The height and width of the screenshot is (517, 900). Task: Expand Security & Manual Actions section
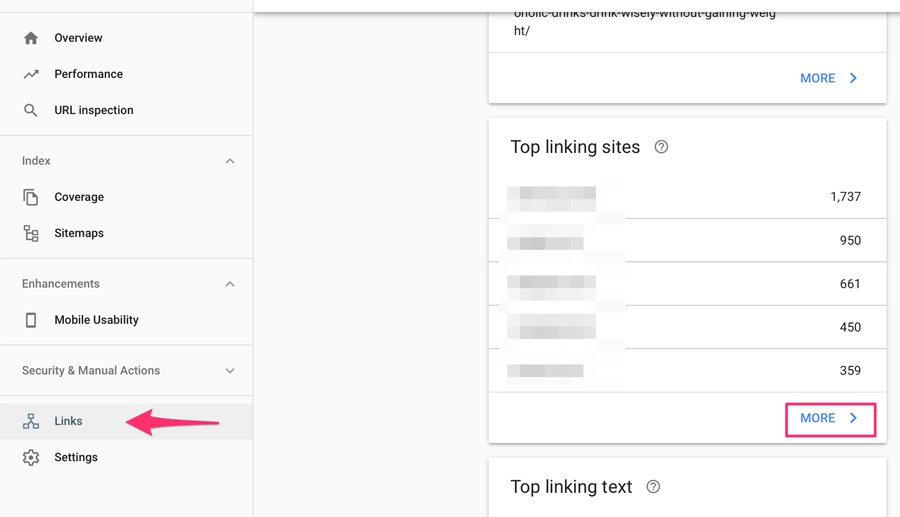pyautogui.click(x=230, y=371)
